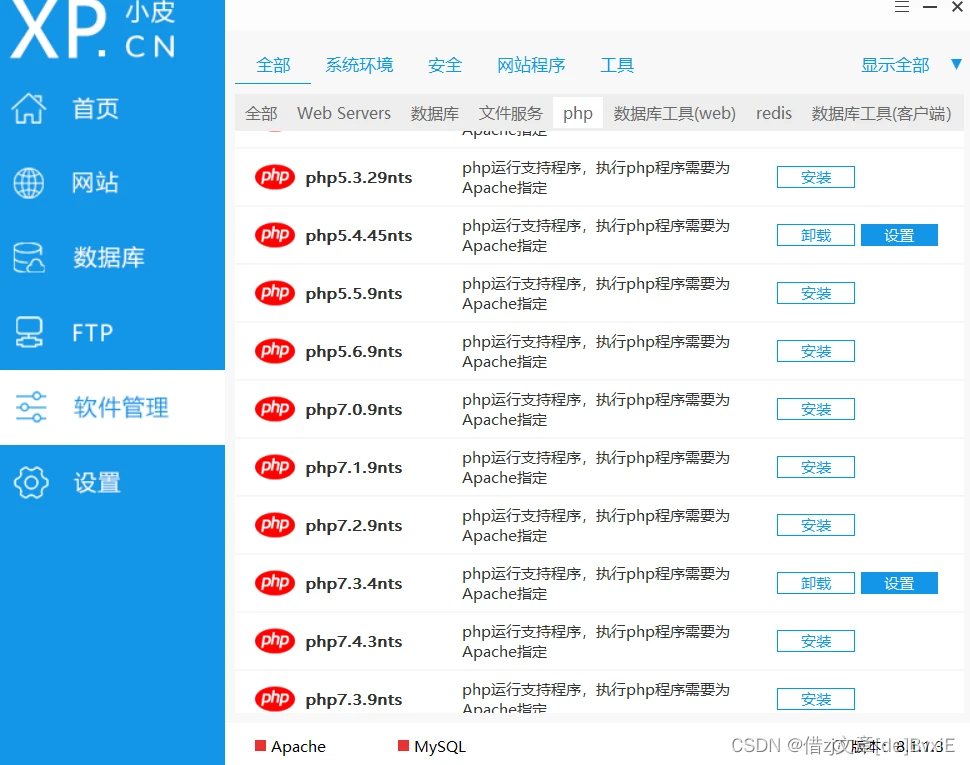This screenshot has height=765, width=970.
Task: Click the php7.3.9nts logo icon
Action: (275, 699)
